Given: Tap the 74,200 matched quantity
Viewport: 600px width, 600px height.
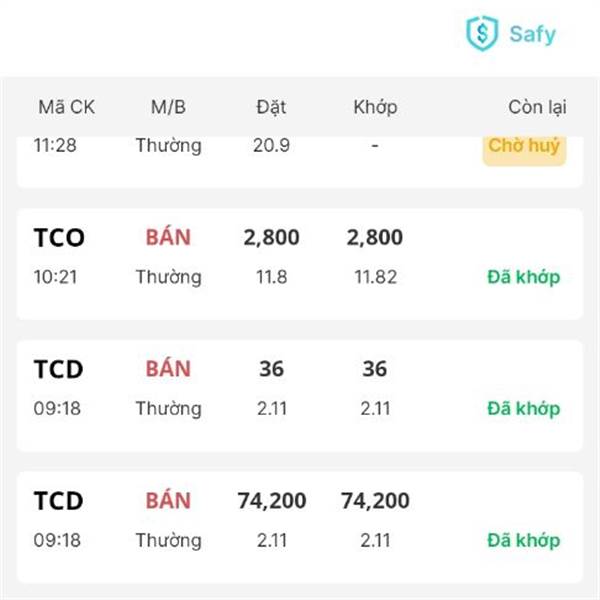Looking at the screenshot, I should [x=375, y=501].
